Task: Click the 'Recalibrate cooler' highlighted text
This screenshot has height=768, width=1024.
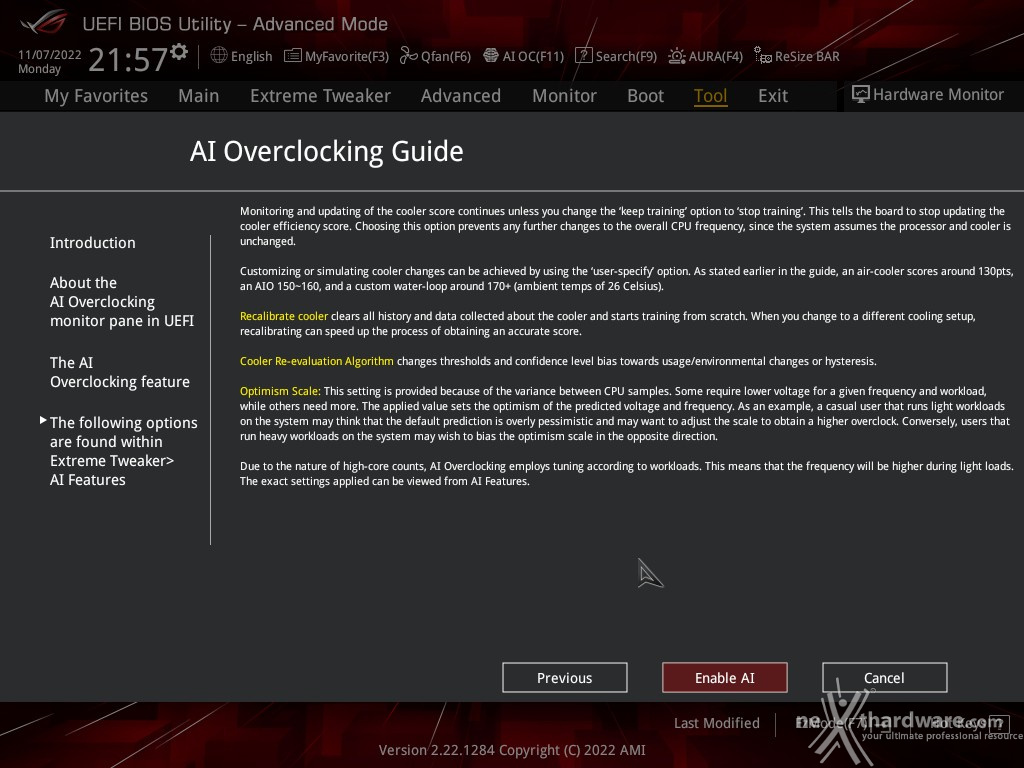Action: tap(283, 316)
